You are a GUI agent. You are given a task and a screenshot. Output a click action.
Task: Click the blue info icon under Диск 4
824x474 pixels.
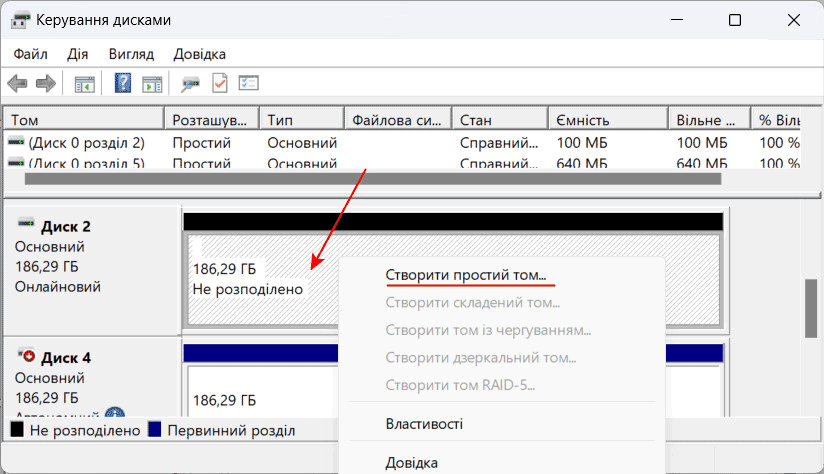(x=115, y=415)
